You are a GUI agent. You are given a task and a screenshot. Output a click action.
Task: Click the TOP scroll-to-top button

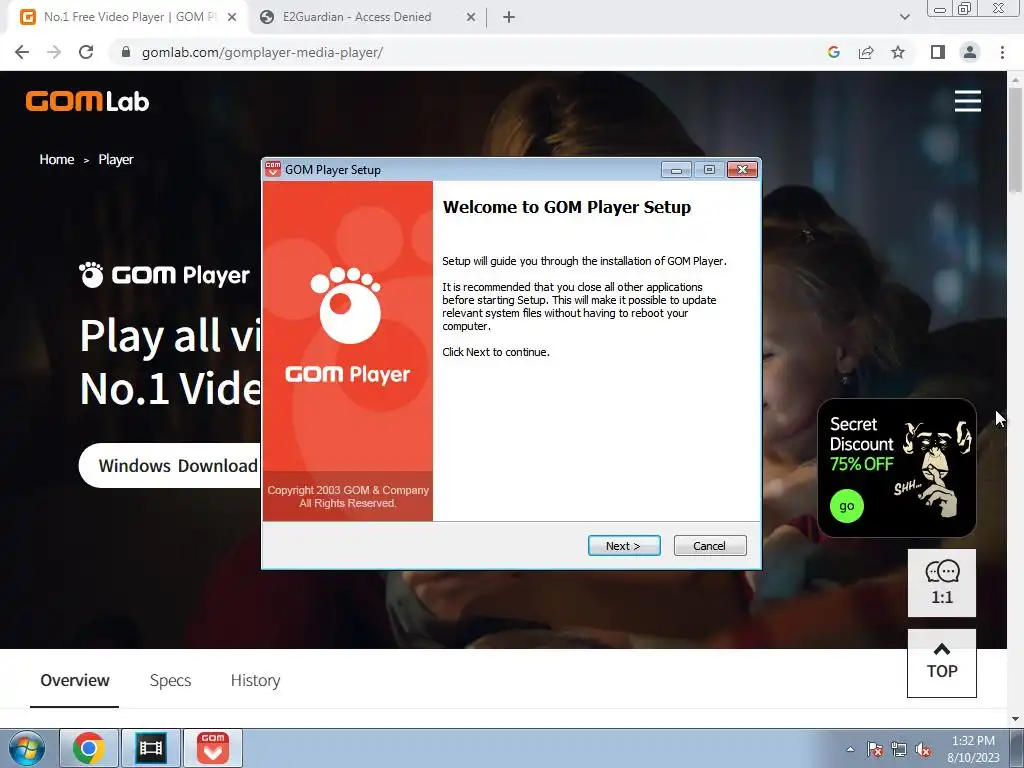pos(942,663)
